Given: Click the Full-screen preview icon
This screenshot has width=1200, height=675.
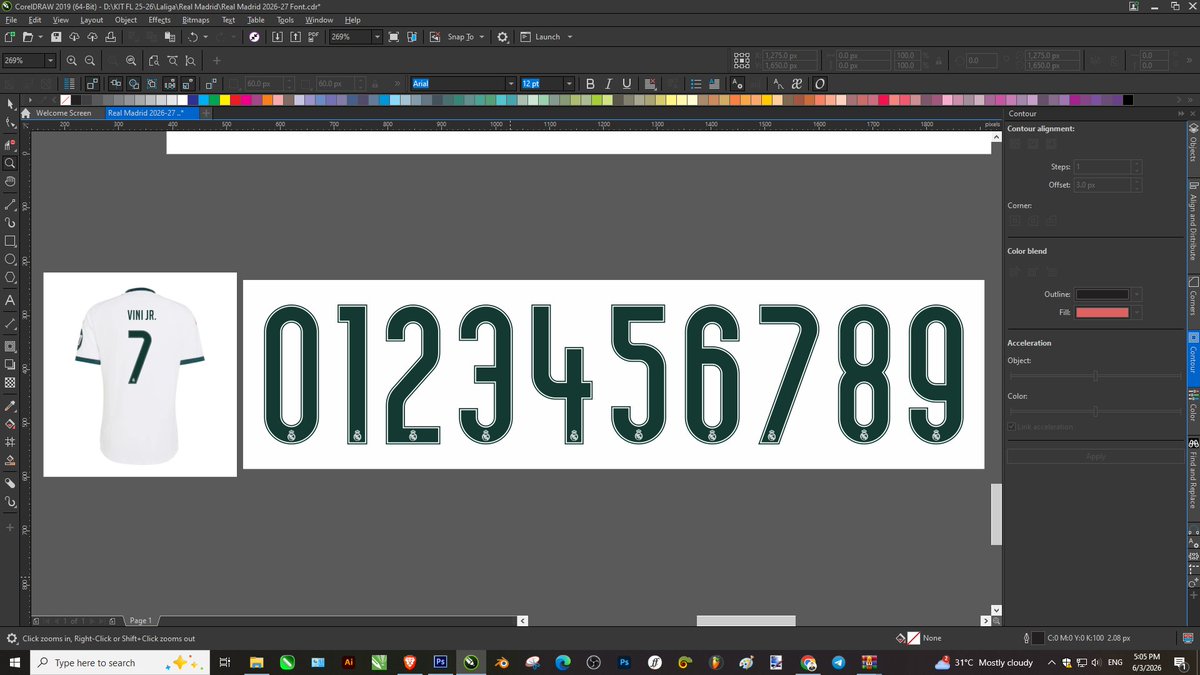Looking at the screenshot, I should tap(394, 37).
